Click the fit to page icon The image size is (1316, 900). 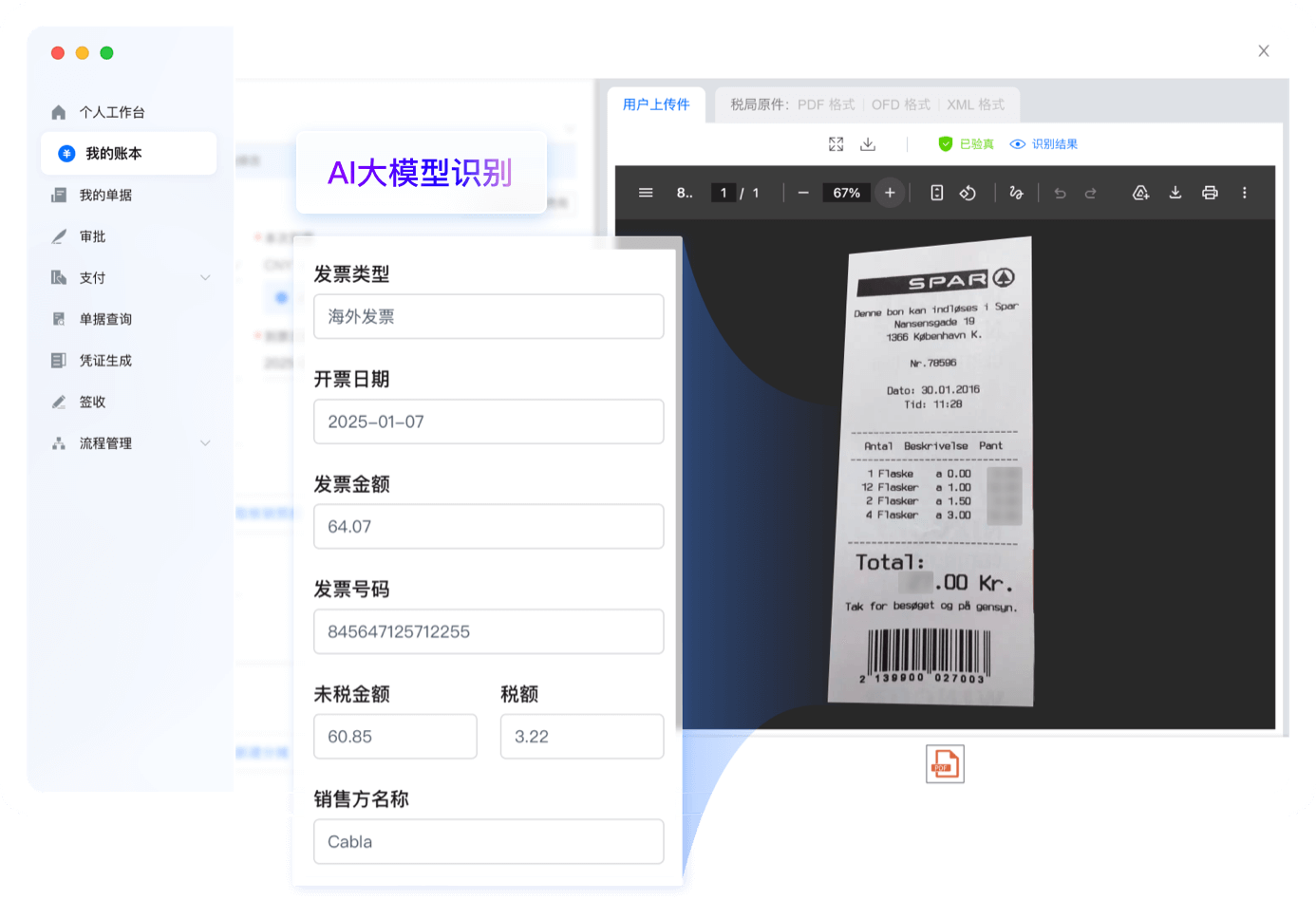(x=936, y=193)
